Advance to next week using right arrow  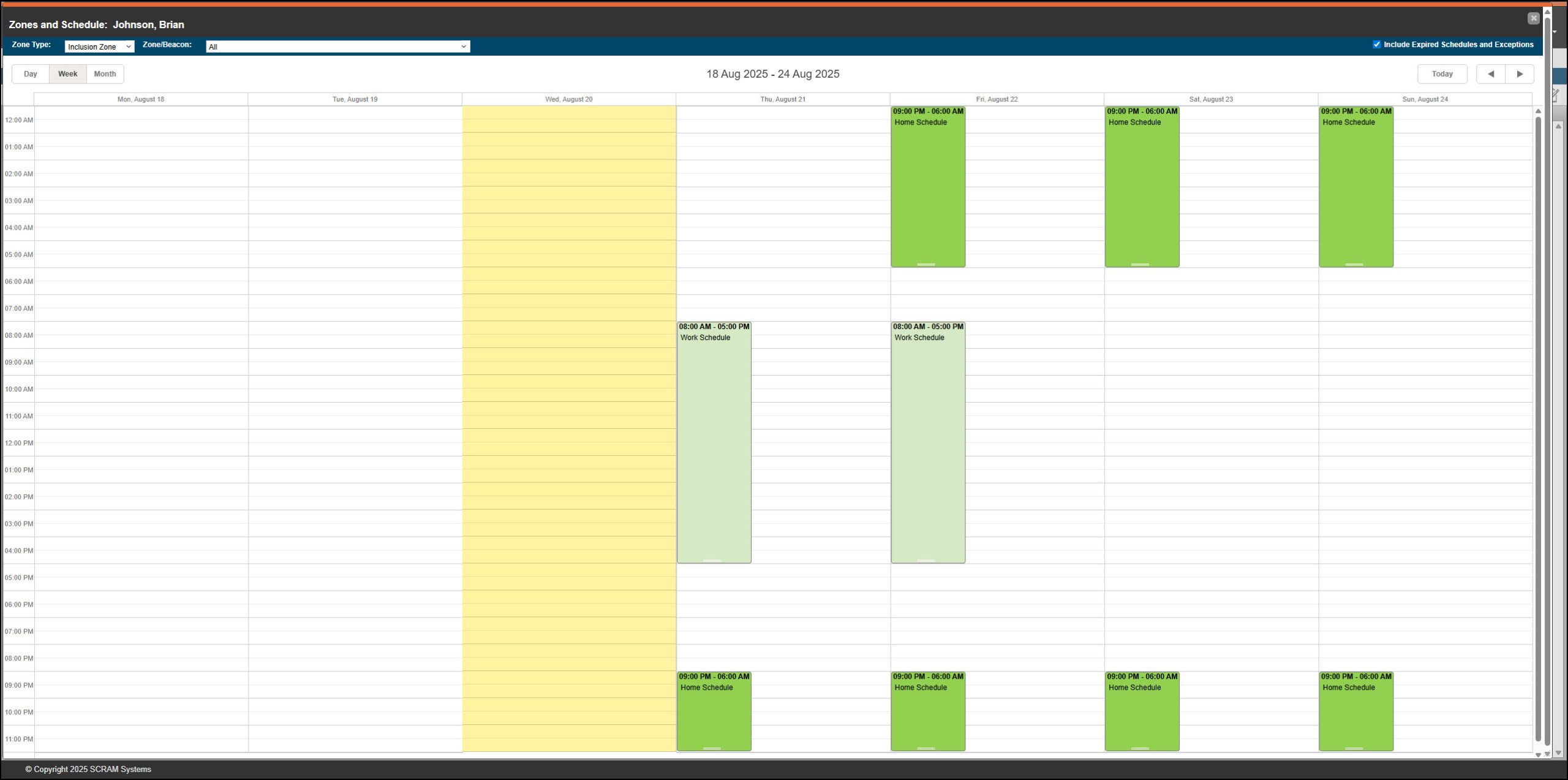click(x=1520, y=74)
